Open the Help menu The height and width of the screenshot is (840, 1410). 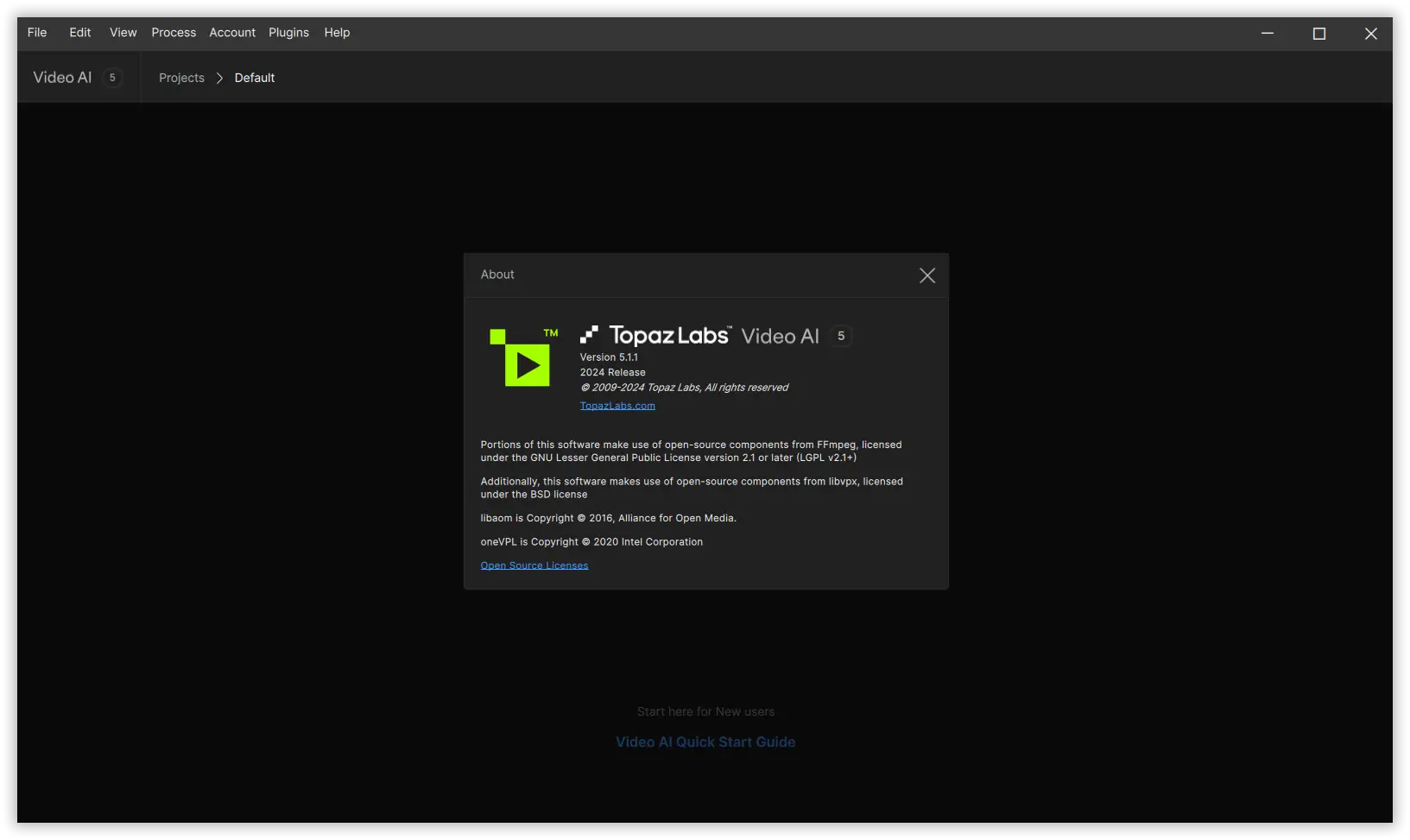pyautogui.click(x=337, y=33)
